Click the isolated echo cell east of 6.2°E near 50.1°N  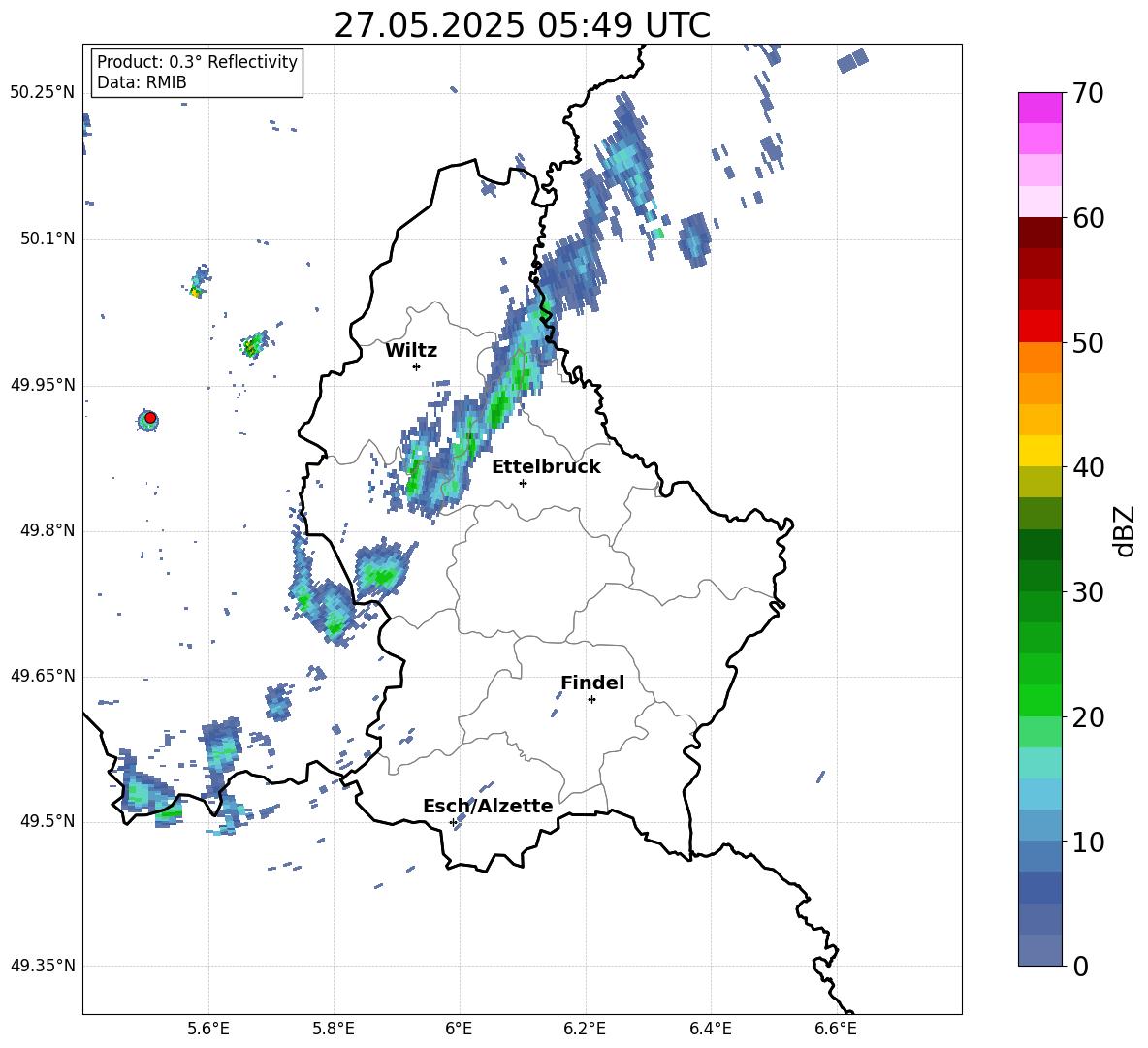coord(694,239)
